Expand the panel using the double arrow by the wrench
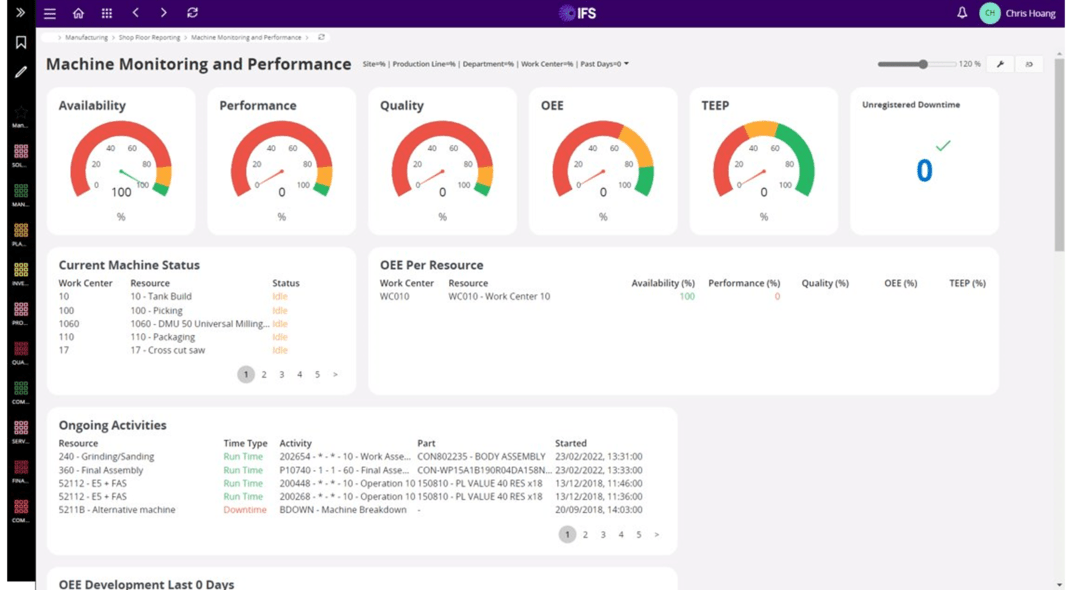This screenshot has height=590, width=1072. pos(1029,64)
